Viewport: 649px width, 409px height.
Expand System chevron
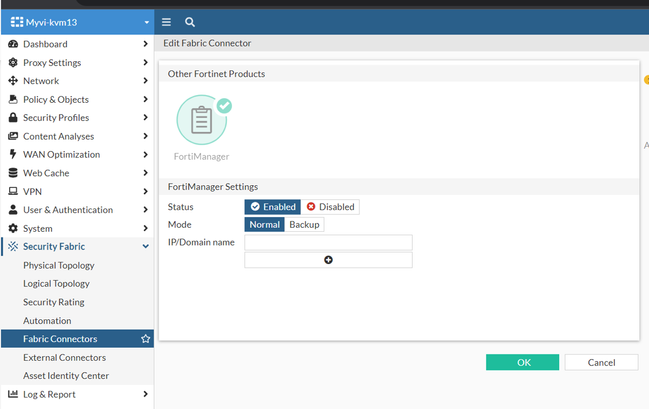(145, 228)
